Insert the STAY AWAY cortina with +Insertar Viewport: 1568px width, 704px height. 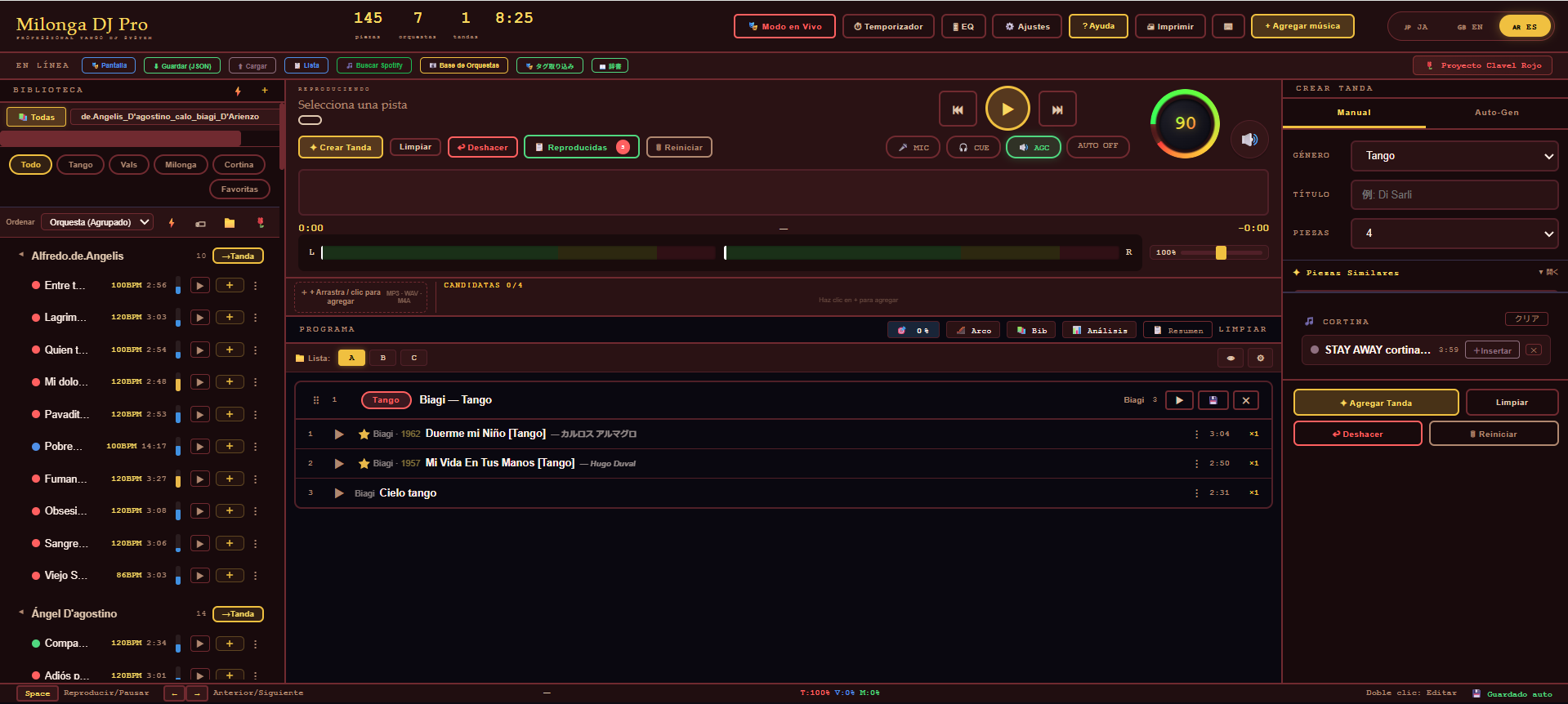tap(1492, 350)
